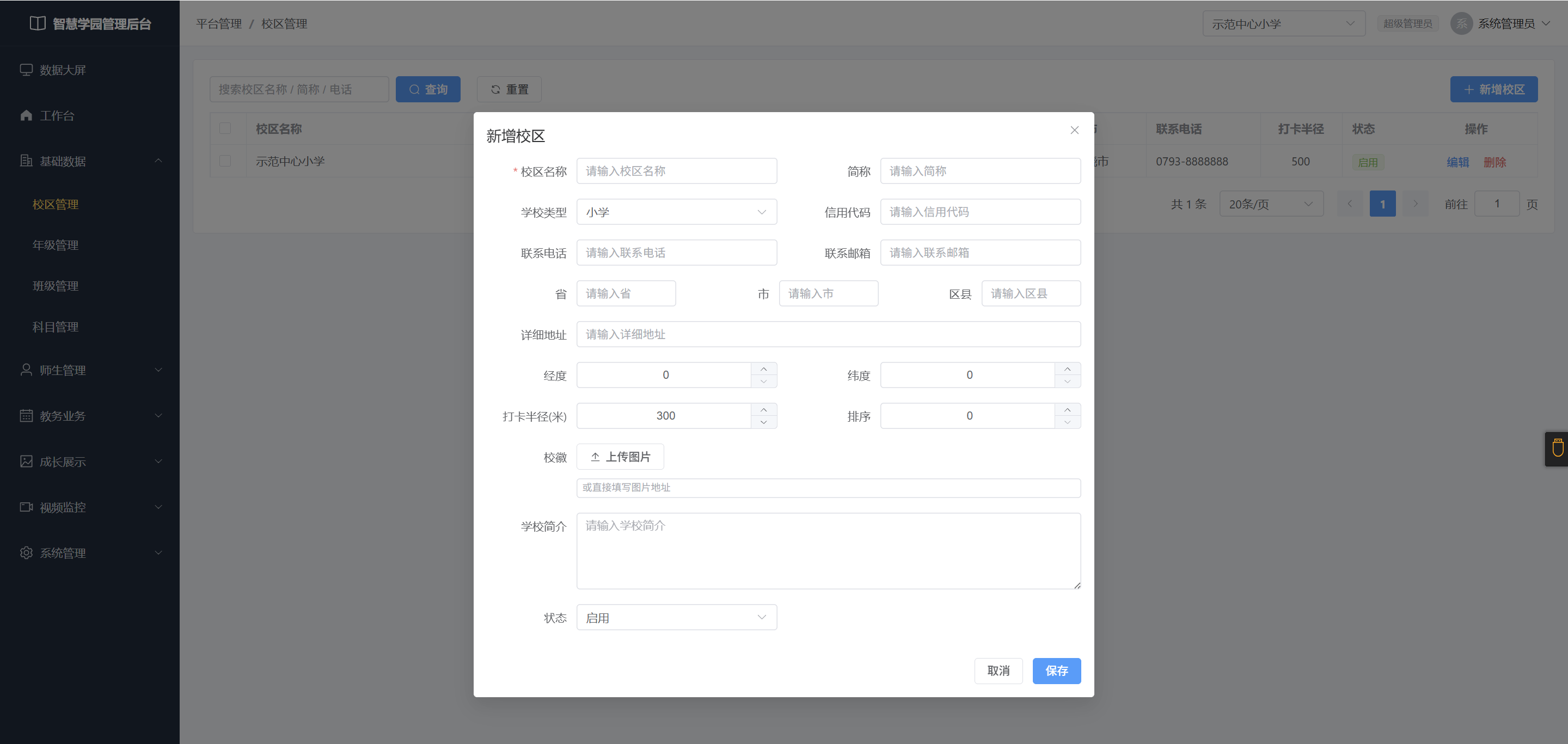Expand the 师生管理 sidebar menu
The image size is (1568, 744).
coord(89,371)
